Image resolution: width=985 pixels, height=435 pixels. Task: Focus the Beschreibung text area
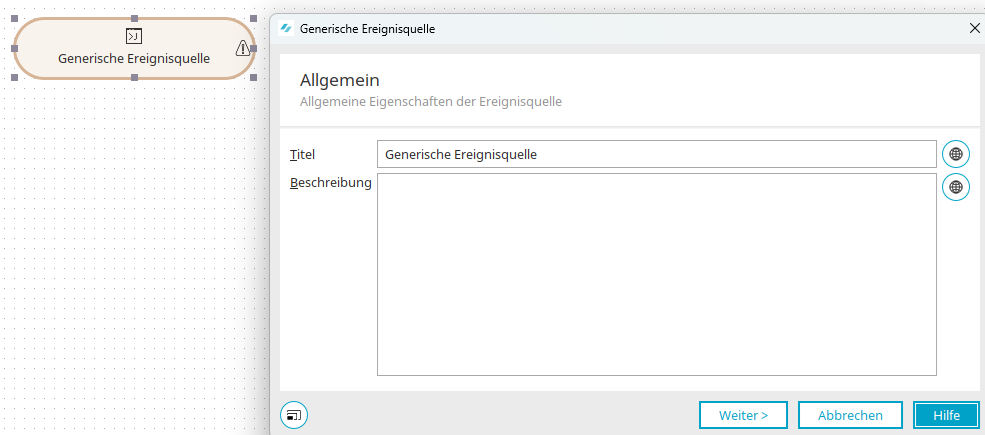[656, 274]
